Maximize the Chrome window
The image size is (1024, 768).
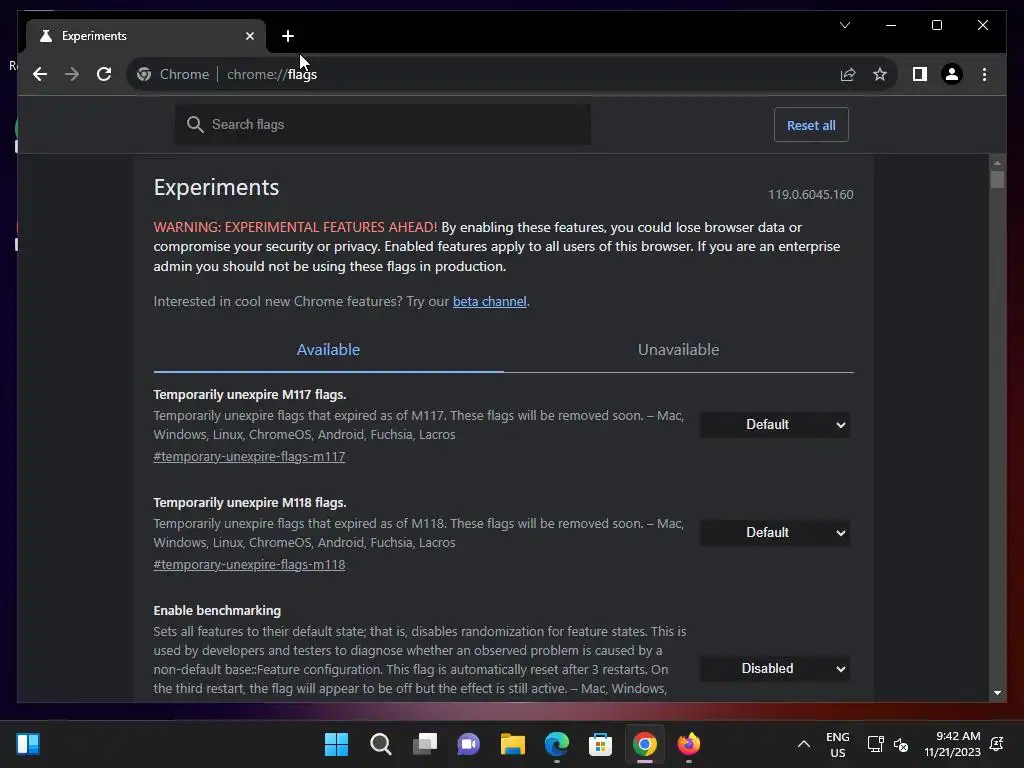point(936,25)
